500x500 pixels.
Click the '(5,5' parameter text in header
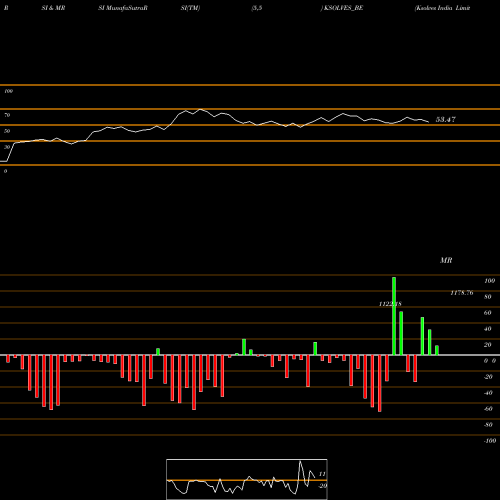257,8
